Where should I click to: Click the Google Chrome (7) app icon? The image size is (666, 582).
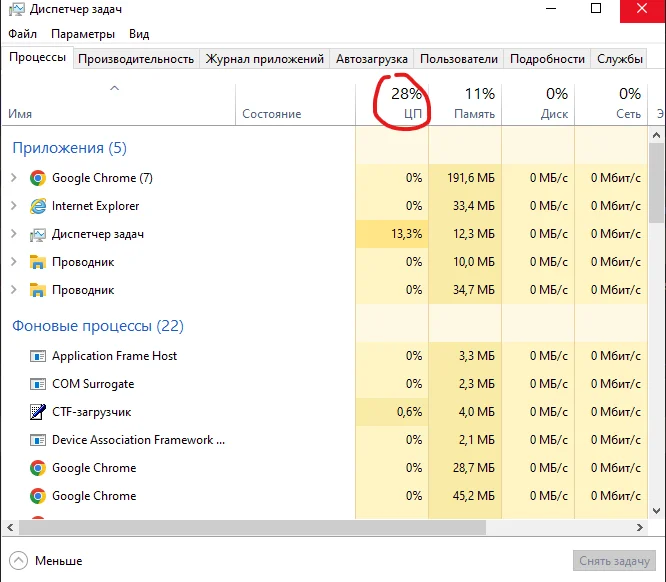coord(38,178)
